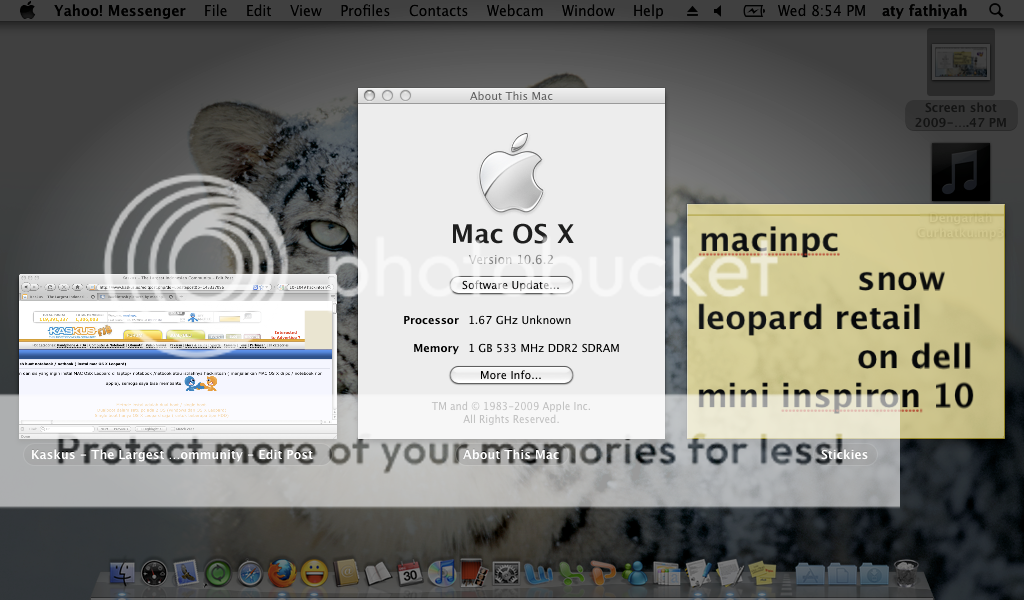Select the Stickies note window
1024x600 pixels.
click(x=846, y=321)
